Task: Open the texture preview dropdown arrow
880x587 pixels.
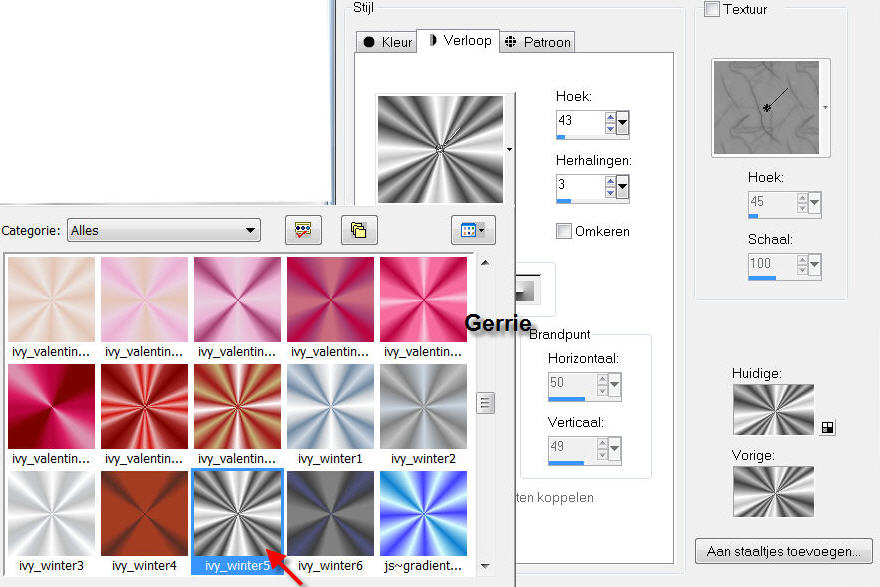Action: (x=826, y=106)
